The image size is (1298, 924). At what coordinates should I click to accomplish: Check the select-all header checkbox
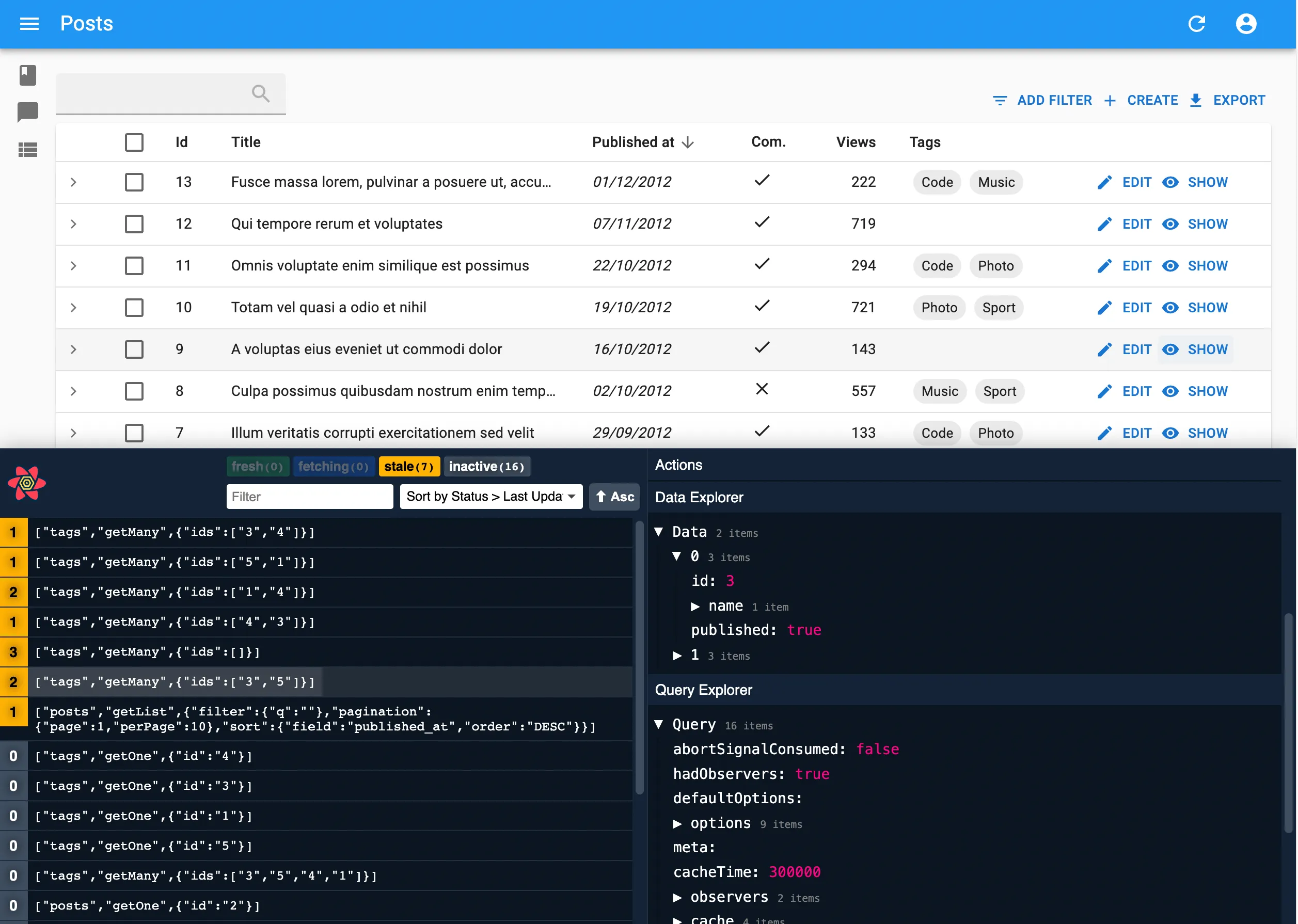134,142
